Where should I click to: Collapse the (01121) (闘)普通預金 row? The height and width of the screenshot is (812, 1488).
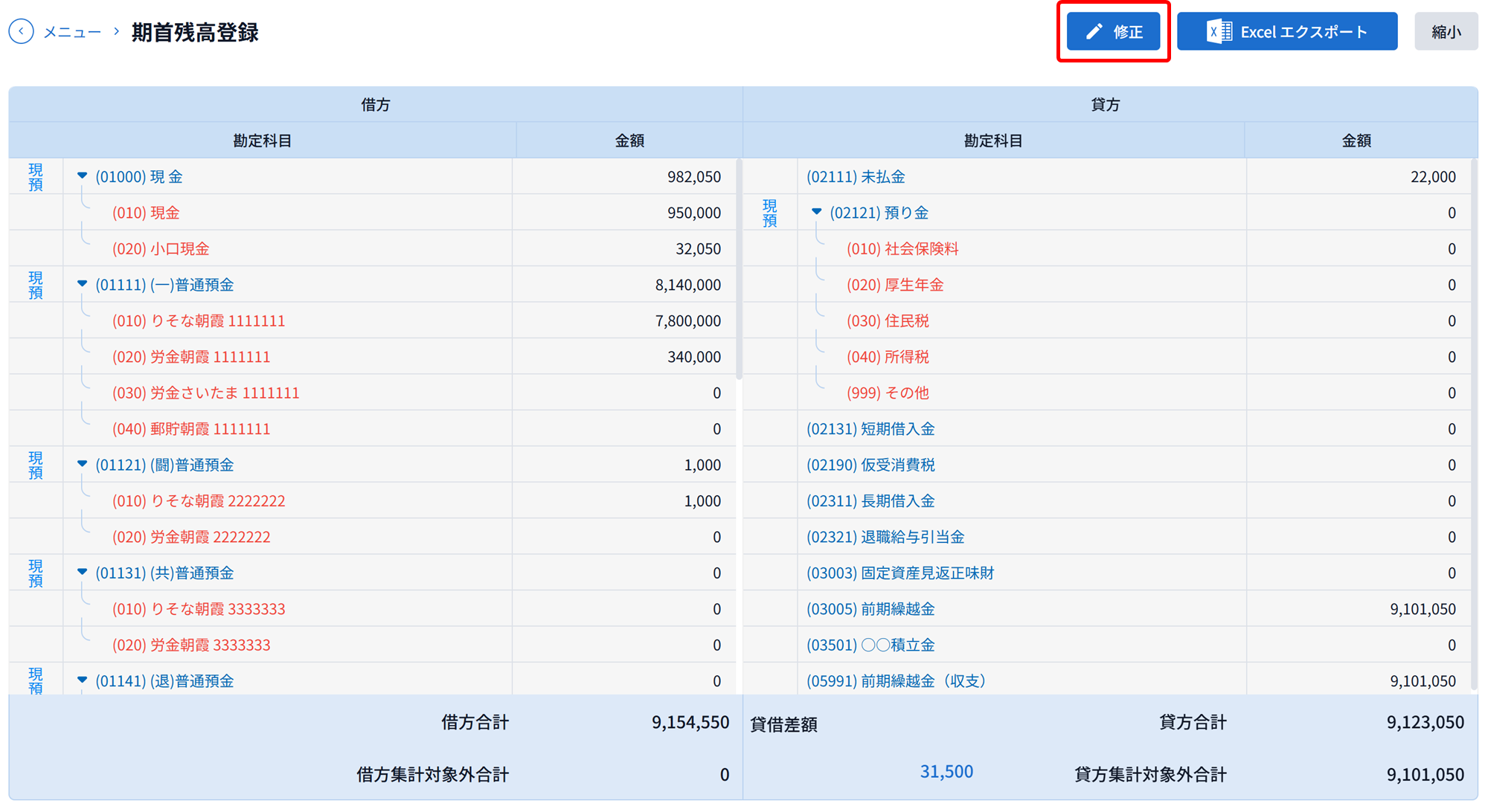(x=82, y=464)
